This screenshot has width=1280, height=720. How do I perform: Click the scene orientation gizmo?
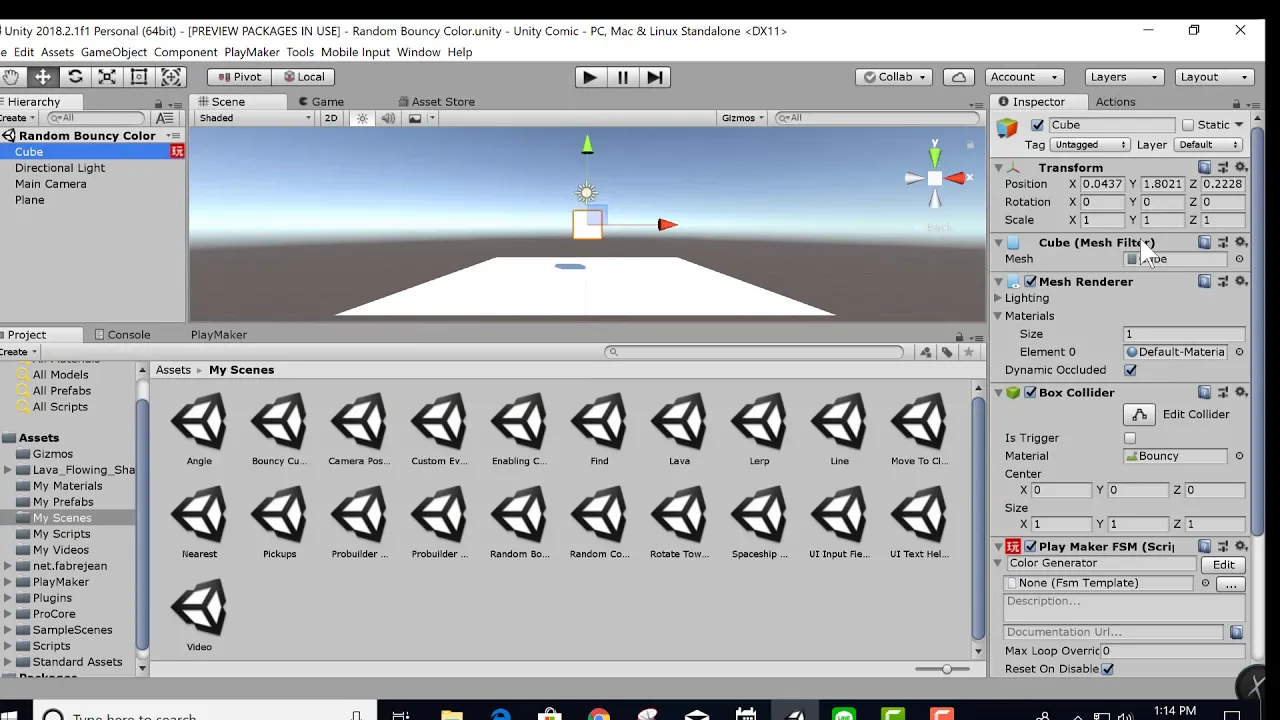pyautogui.click(x=935, y=178)
